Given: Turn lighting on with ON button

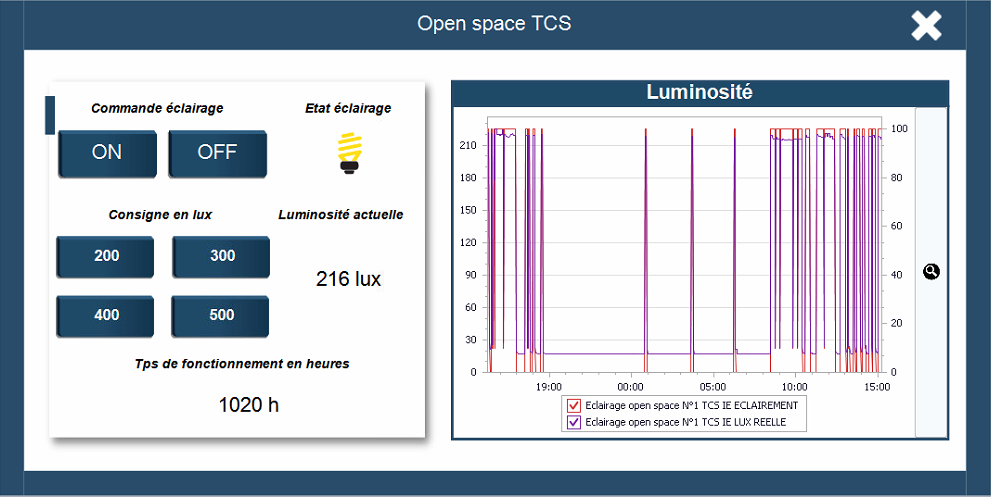Looking at the screenshot, I should (107, 154).
